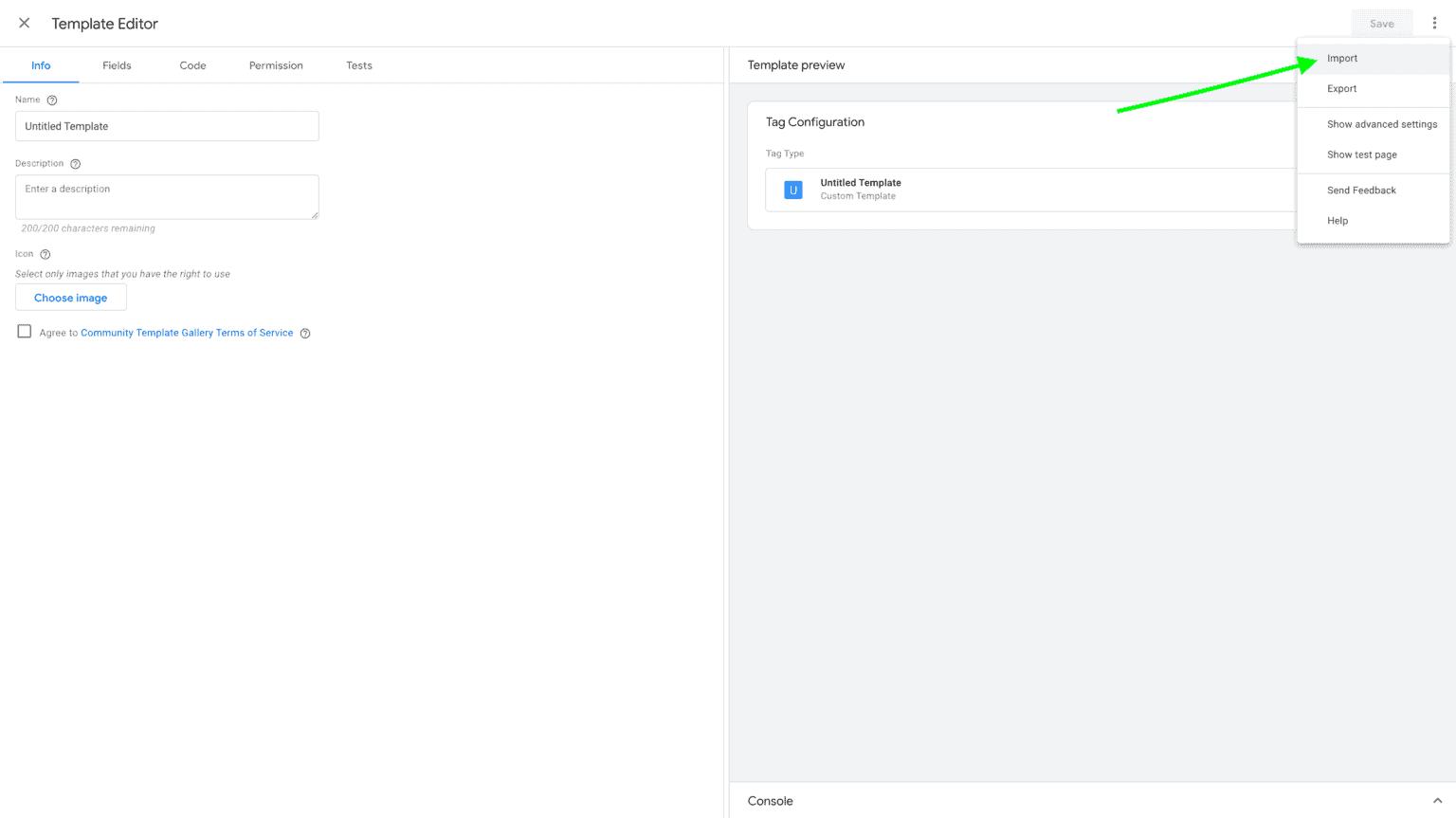1456x818 pixels.
Task: Close the Template Editor with X icon
Action: tap(25, 23)
